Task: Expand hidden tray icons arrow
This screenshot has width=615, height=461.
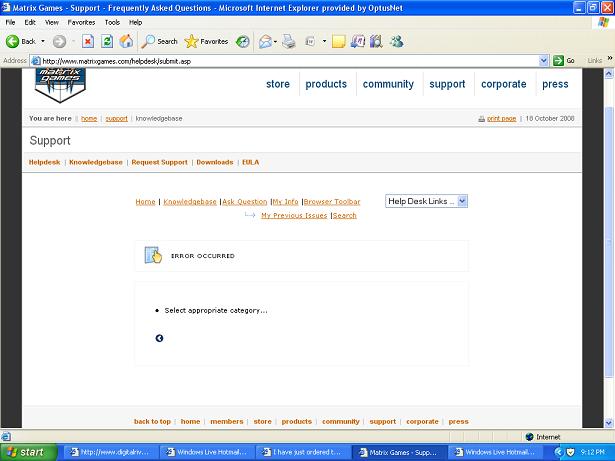Action: pos(558,452)
